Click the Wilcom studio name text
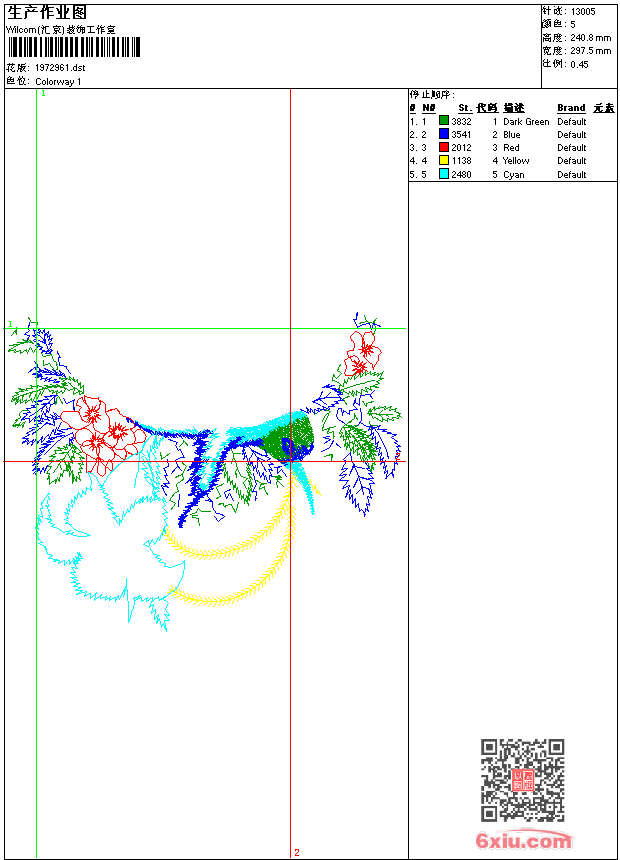This screenshot has width=620, height=860. pyautogui.click(x=61, y=30)
